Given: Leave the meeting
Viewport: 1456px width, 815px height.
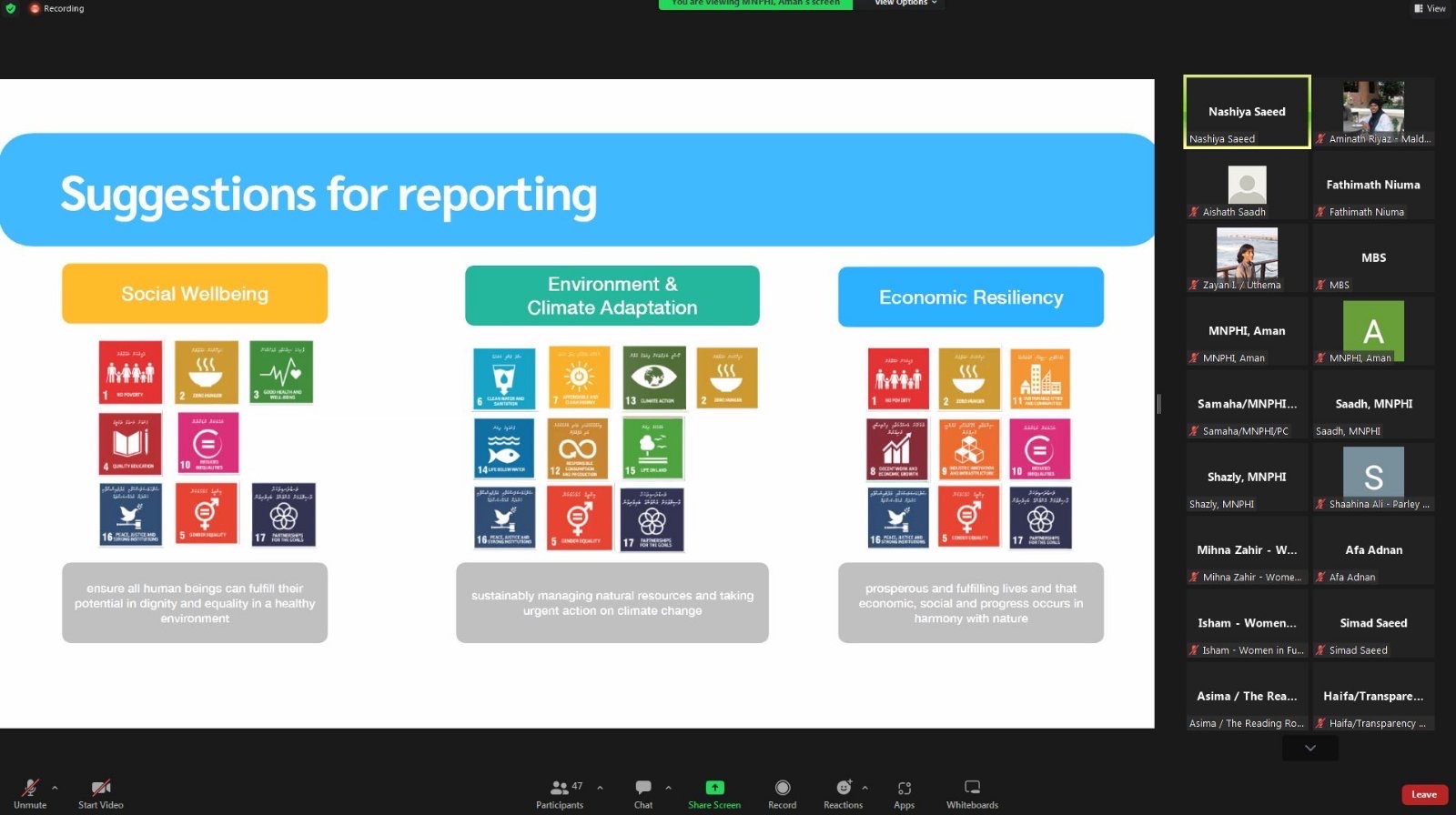Looking at the screenshot, I should [1424, 794].
